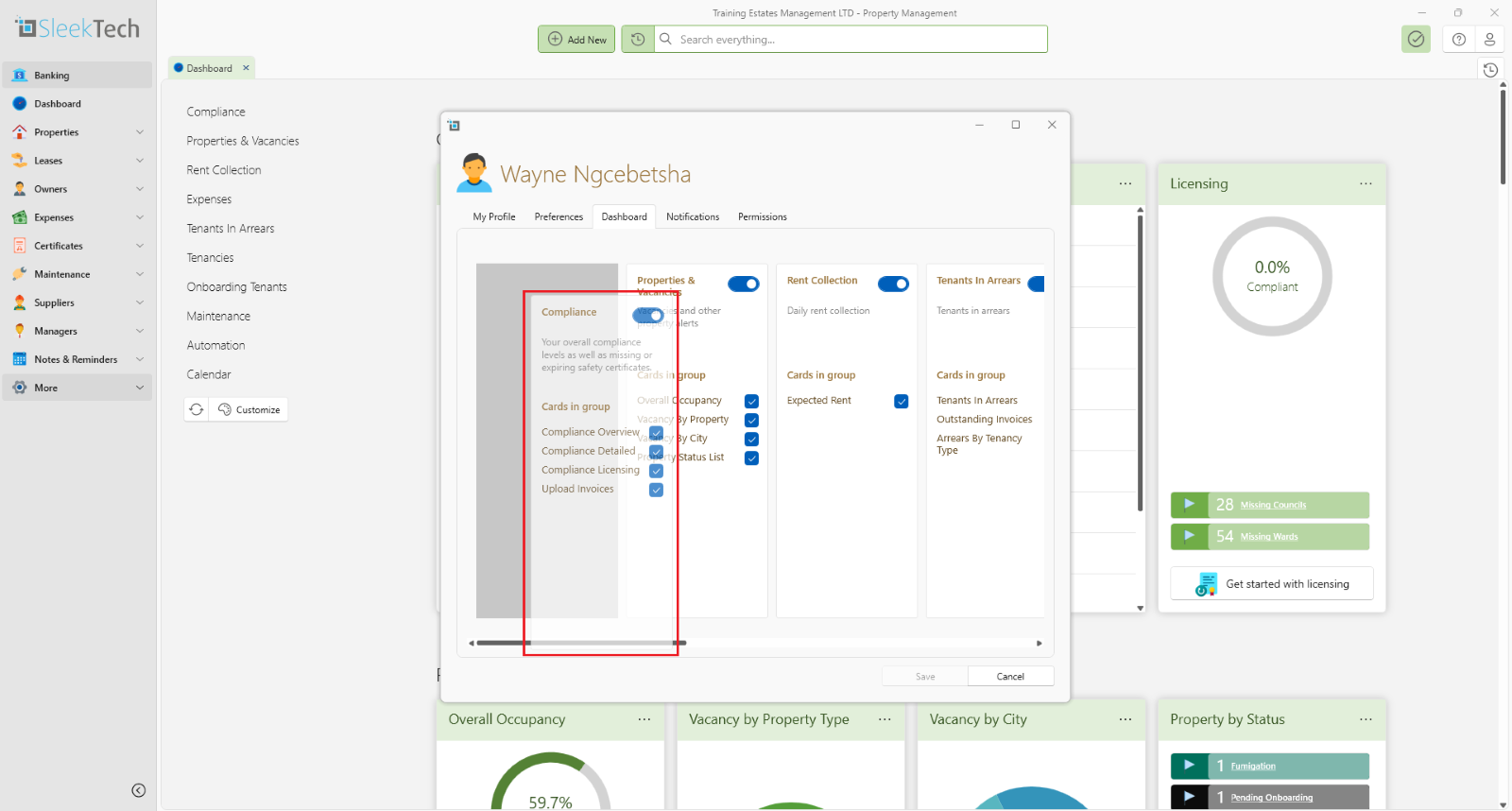Click the Expenses icon in the sidebar
Image resolution: width=1512 pixels, height=811 pixels.
(x=20, y=217)
